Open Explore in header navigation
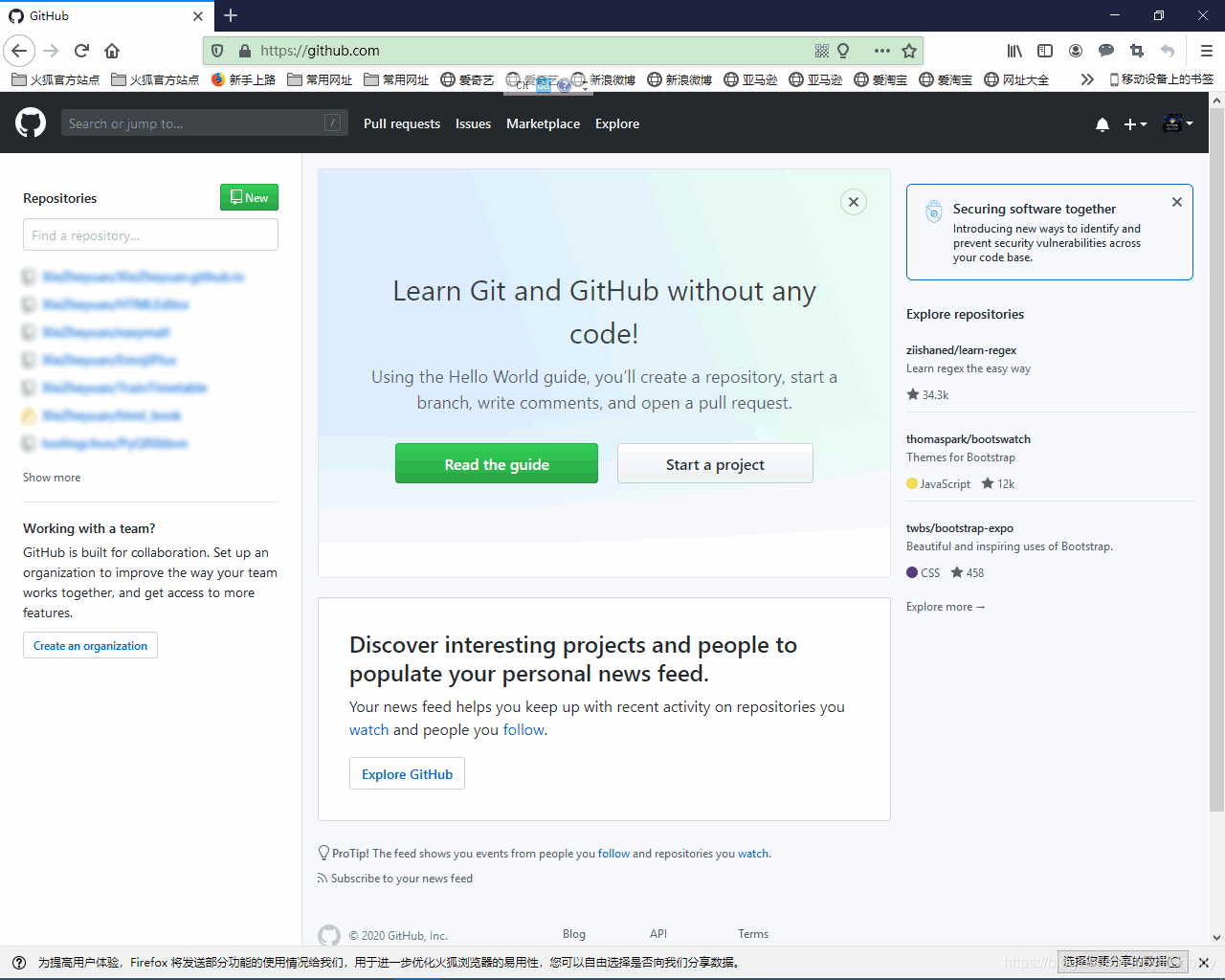The height and width of the screenshot is (980, 1225). coord(617,123)
